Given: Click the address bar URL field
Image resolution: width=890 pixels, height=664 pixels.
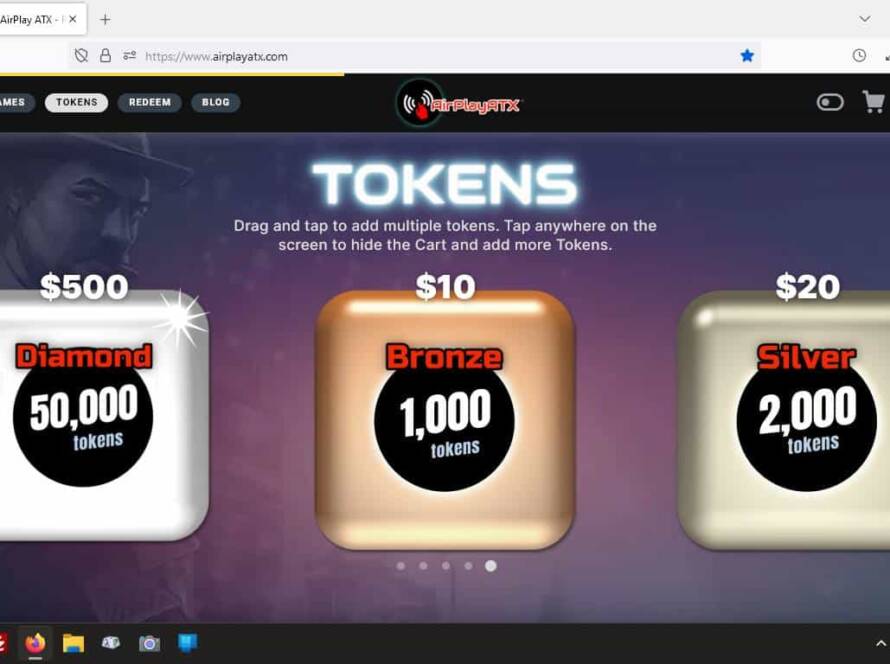Looking at the screenshot, I should click(437, 56).
